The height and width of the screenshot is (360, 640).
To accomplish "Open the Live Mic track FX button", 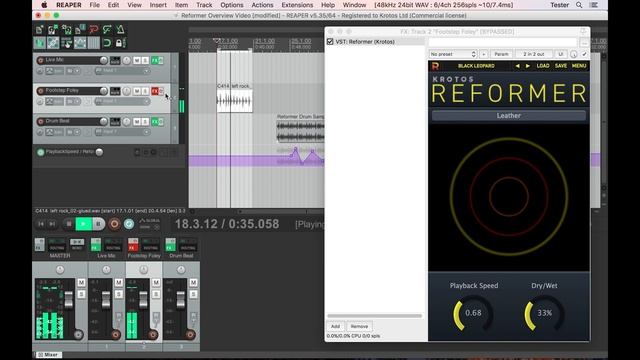I will tap(155, 60).
